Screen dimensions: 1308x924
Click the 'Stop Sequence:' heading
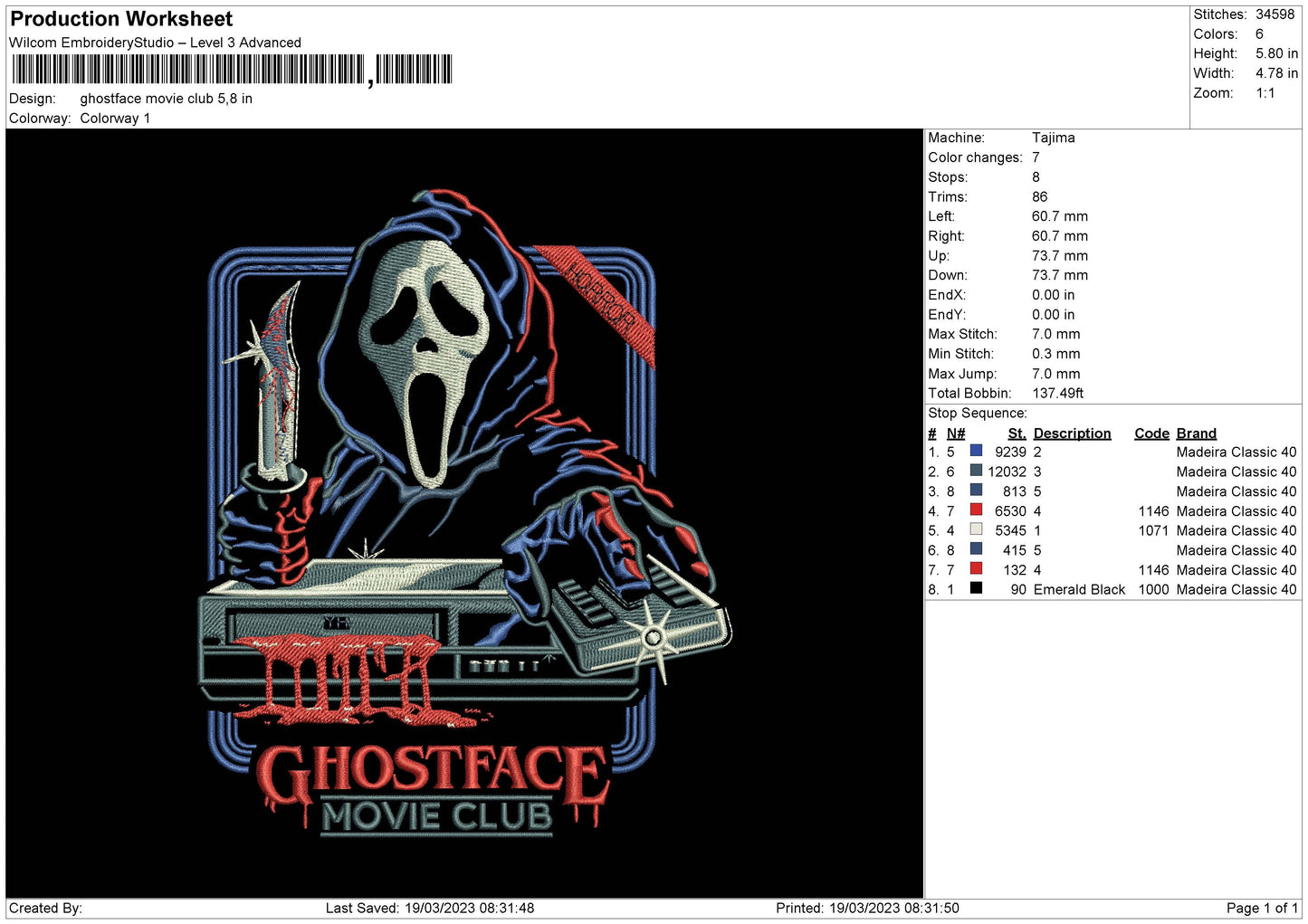click(978, 414)
